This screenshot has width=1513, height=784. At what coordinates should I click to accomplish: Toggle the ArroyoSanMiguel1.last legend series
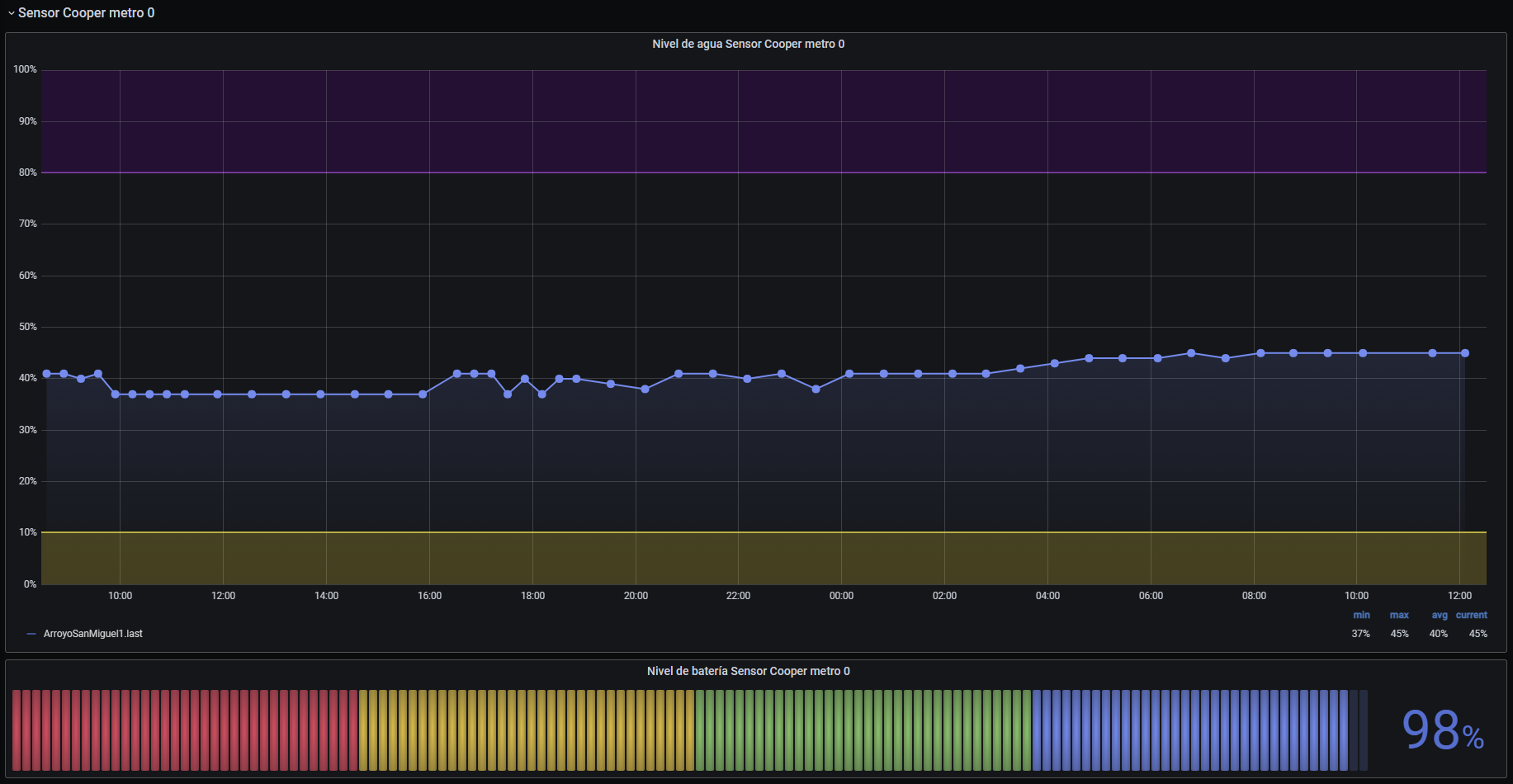(x=92, y=634)
